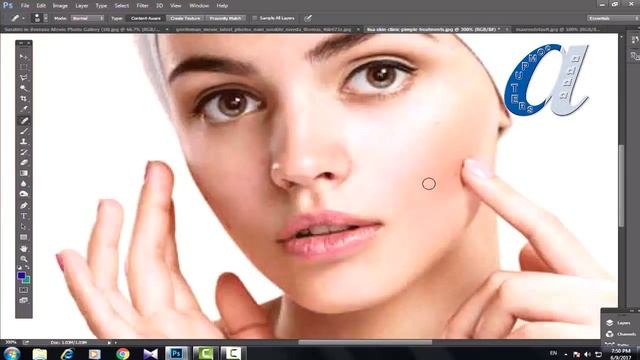This screenshot has width=640, height=360.
Task: Select the Brush tool
Action: 23,131
